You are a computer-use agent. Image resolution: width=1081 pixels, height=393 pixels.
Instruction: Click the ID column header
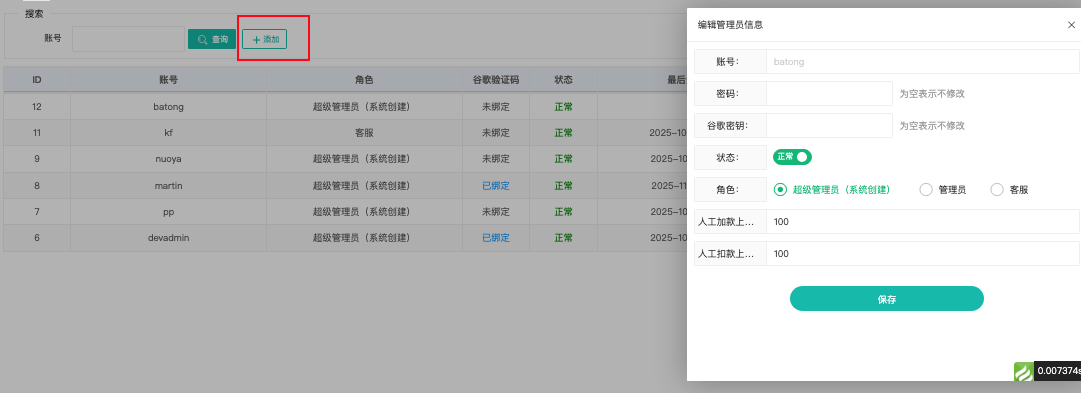coord(37,80)
